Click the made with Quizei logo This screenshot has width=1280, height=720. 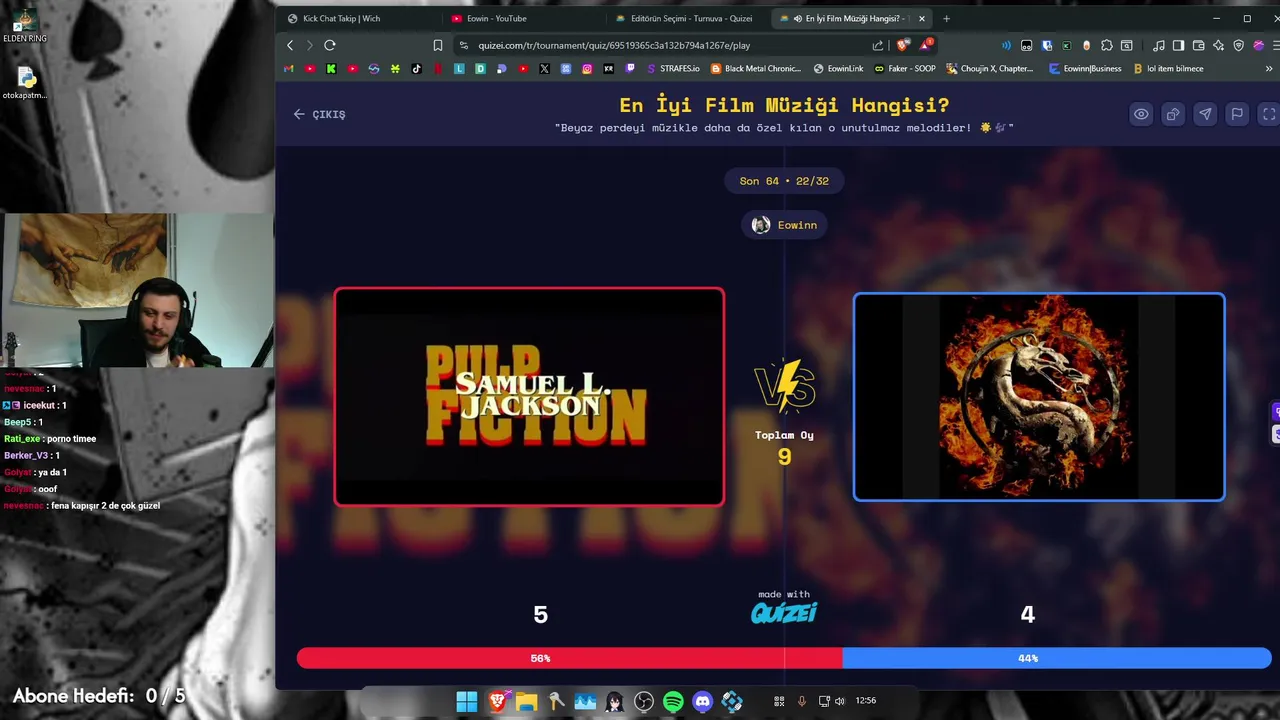[784, 608]
